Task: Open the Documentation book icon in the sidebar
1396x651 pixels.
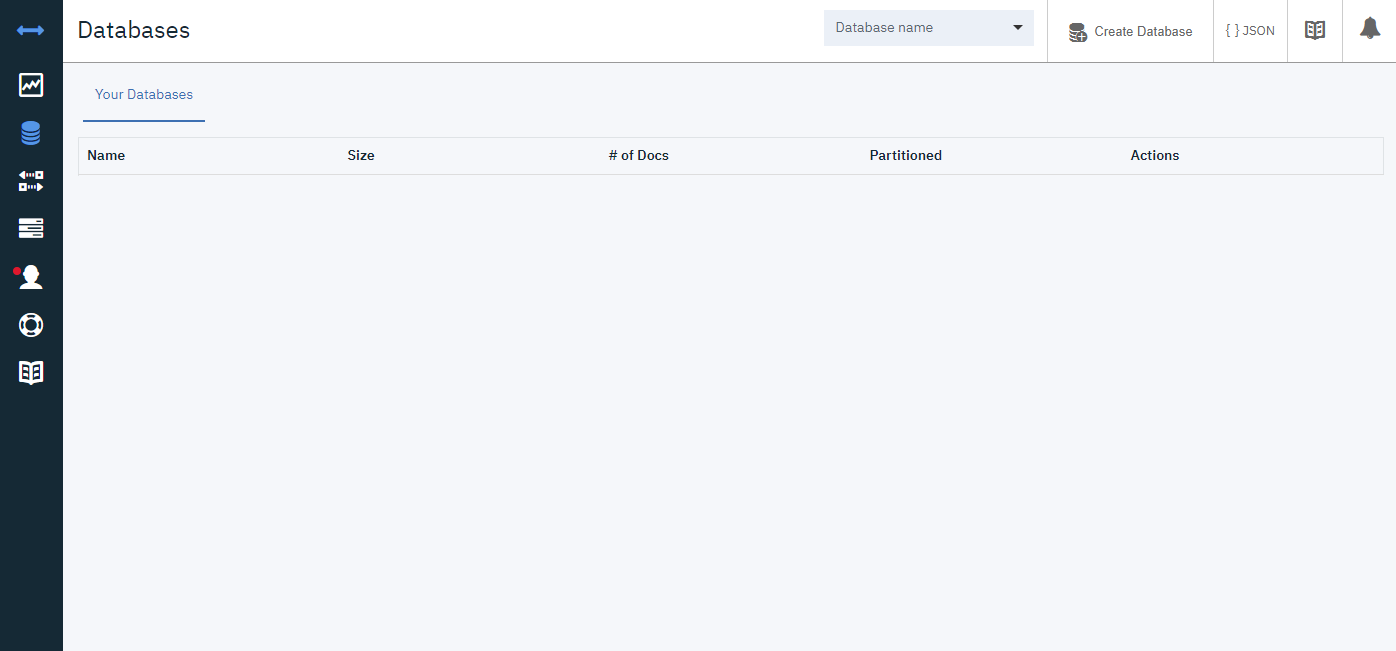Action: (31, 373)
